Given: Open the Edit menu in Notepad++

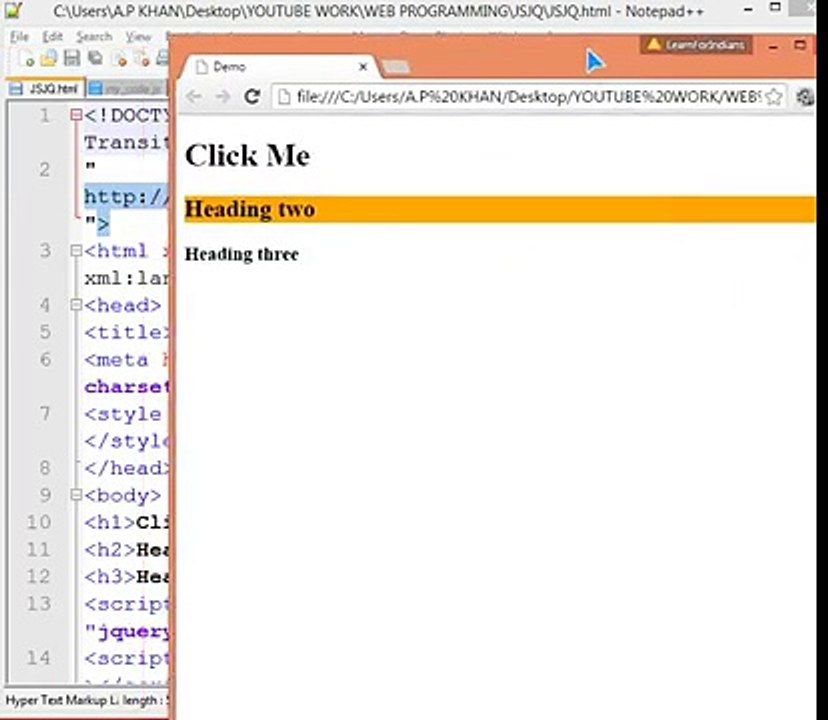Looking at the screenshot, I should coord(52,36).
